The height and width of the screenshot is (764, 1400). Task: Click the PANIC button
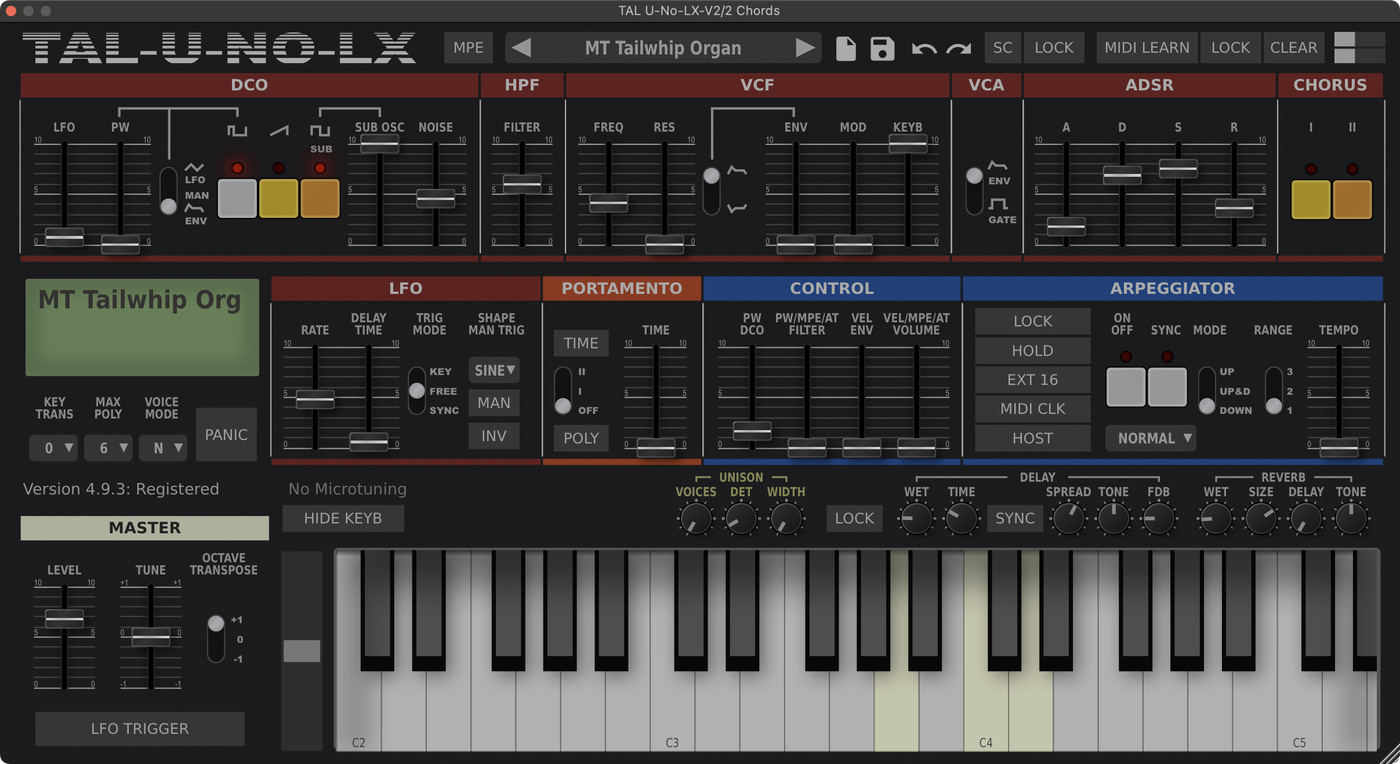click(x=226, y=434)
